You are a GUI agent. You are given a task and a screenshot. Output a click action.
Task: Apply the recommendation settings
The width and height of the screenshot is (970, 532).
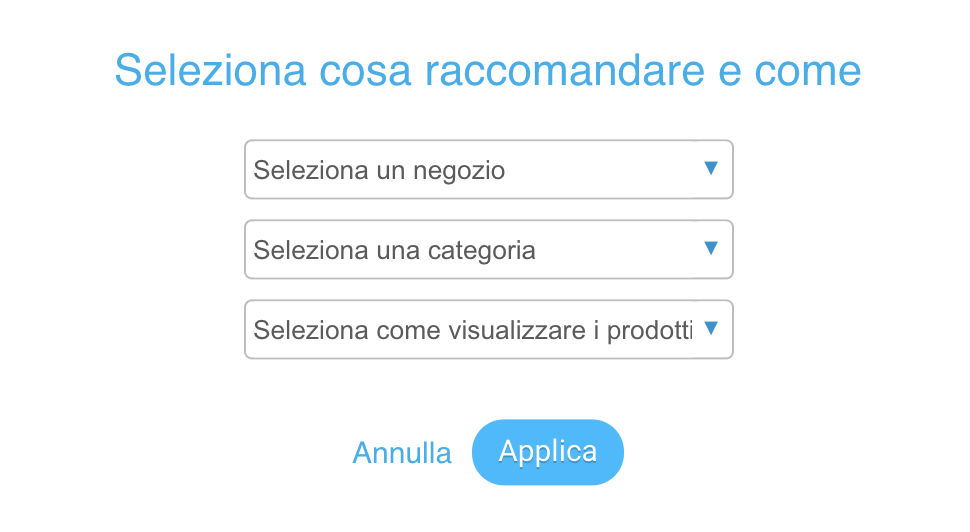(547, 452)
